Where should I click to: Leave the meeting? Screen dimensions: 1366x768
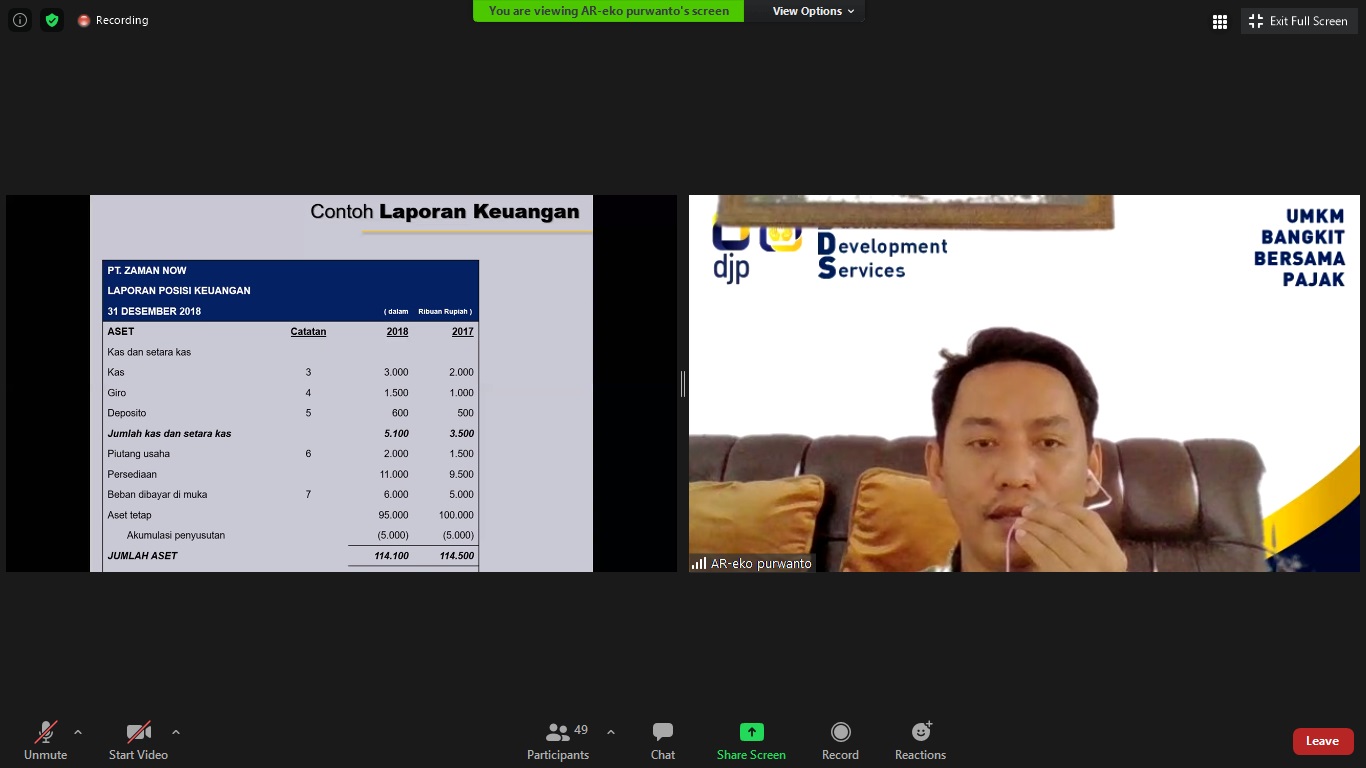tap(1322, 741)
